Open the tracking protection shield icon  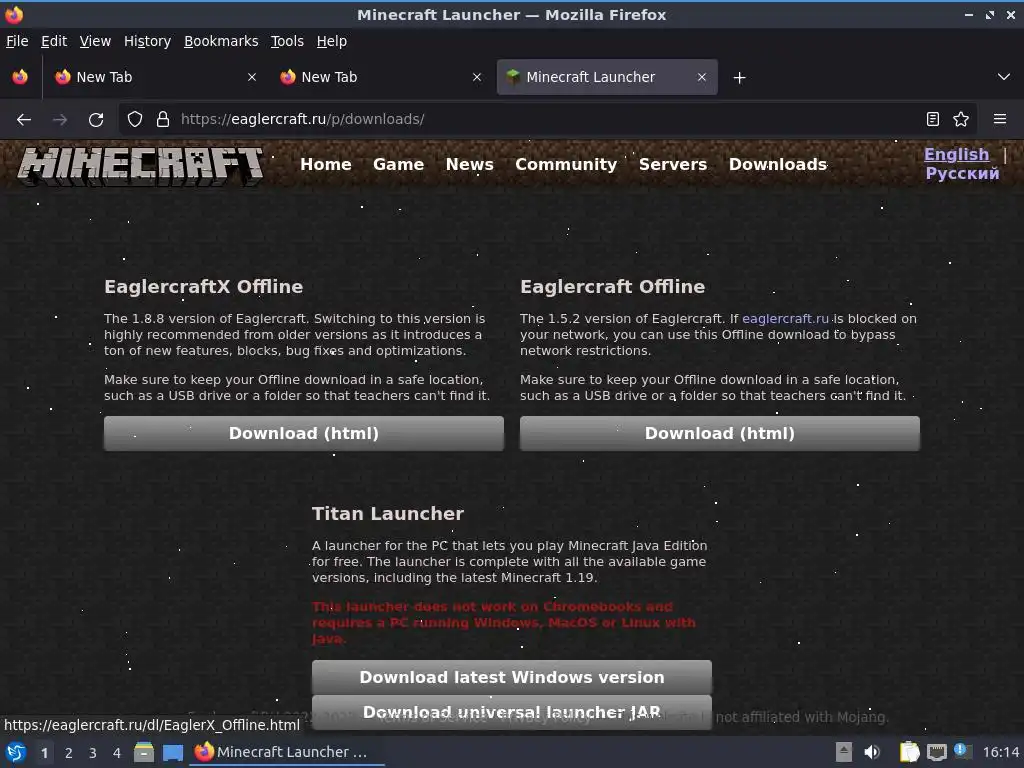[x=135, y=119]
